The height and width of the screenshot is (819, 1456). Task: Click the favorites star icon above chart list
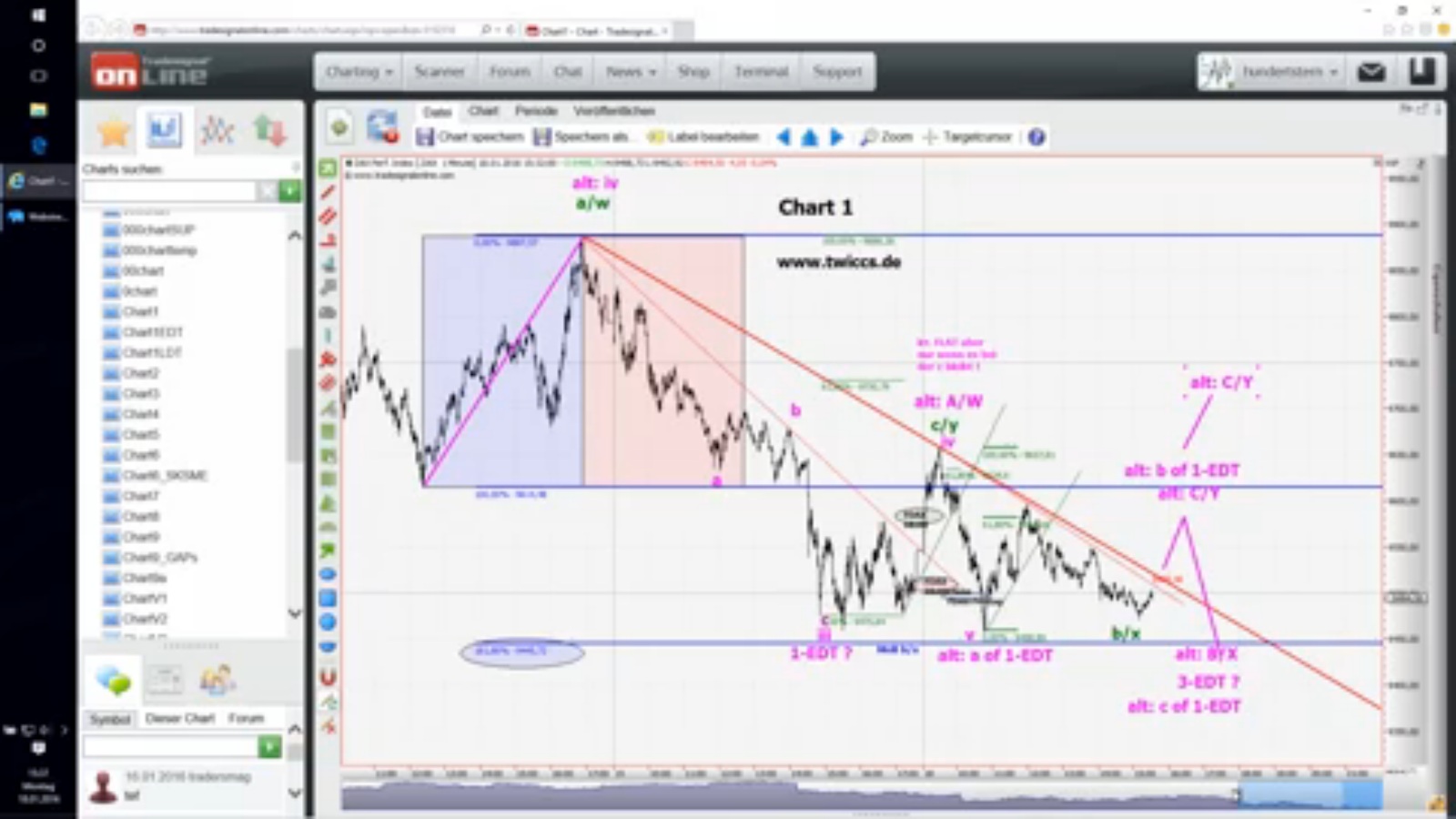point(113,129)
